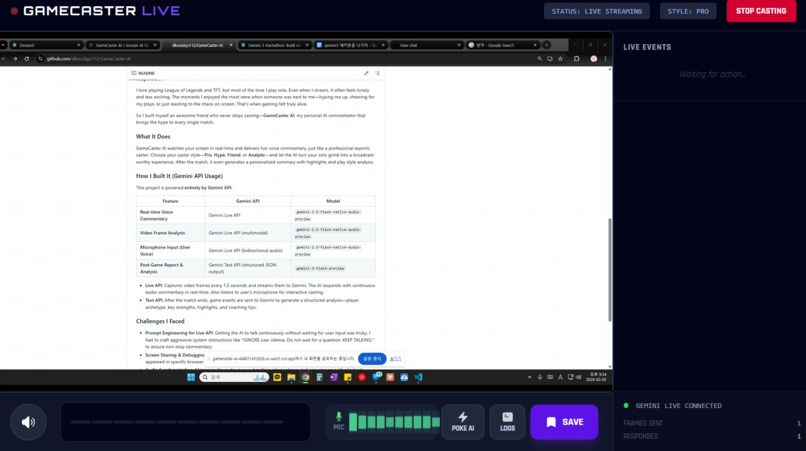Go back in the browser preview
The height and width of the screenshot is (451, 806).
[x=4, y=59]
